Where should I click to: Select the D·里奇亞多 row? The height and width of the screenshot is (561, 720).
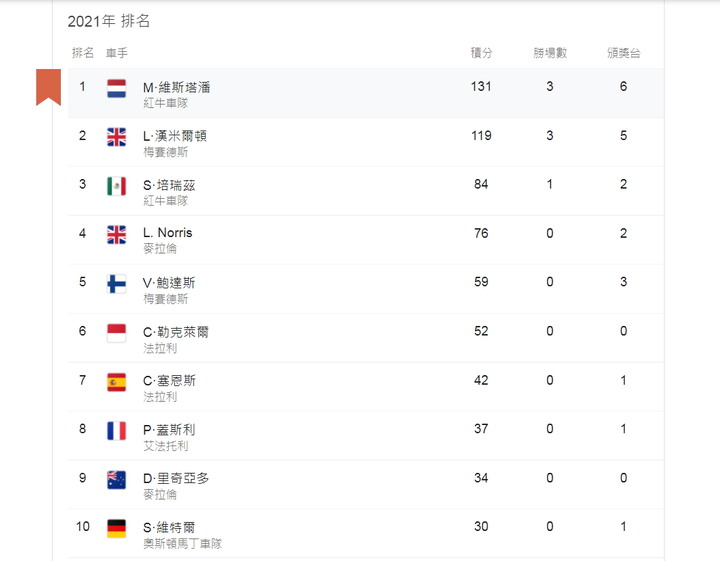(x=366, y=484)
